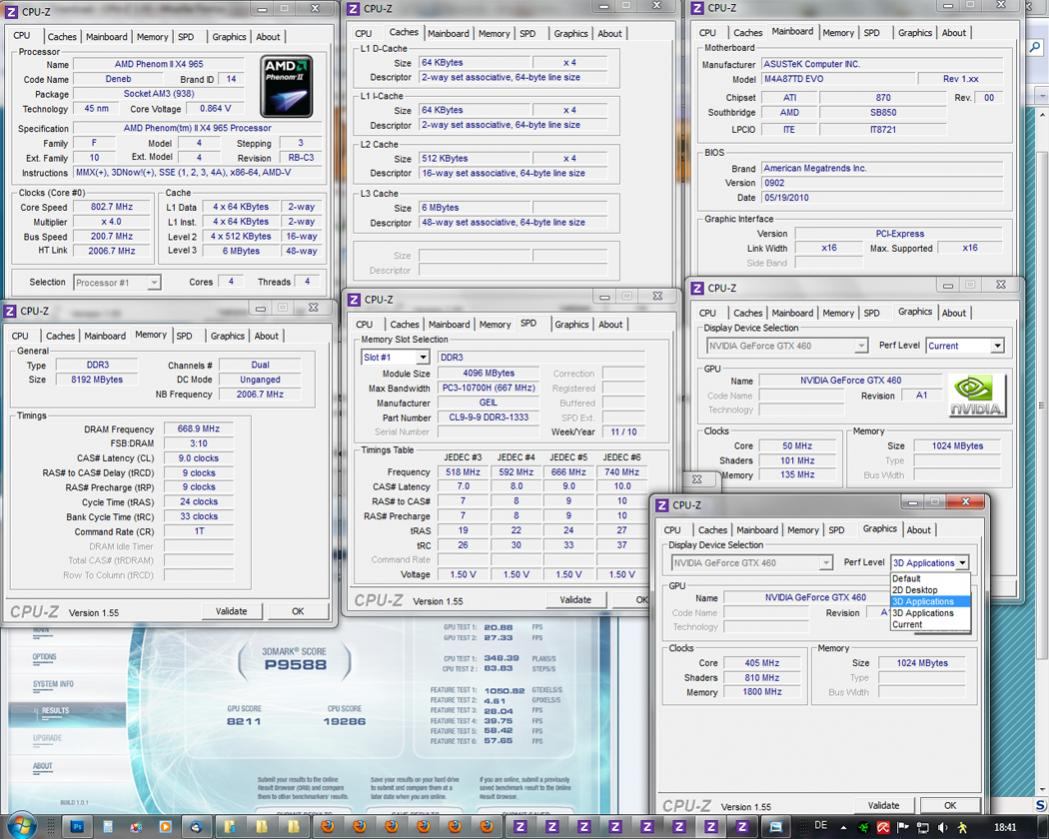Click the AMD Phenom II logo image
The height and width of the screenshot is (839, 1049).
(286, 86)
